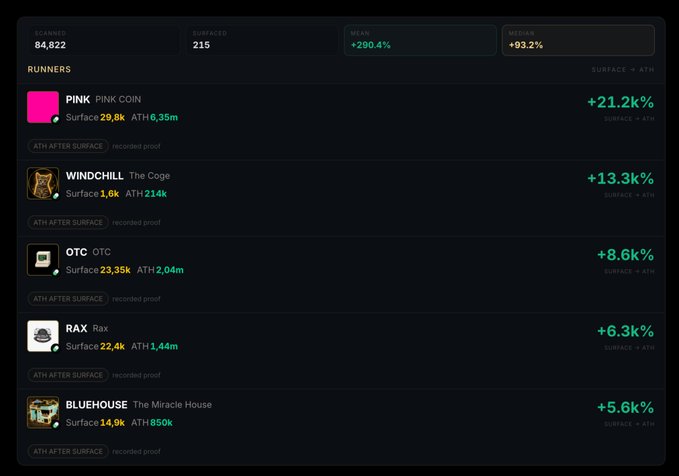Select the Scanned 84,822 stat card
The image size is (679, 476).
click(104, 40)
